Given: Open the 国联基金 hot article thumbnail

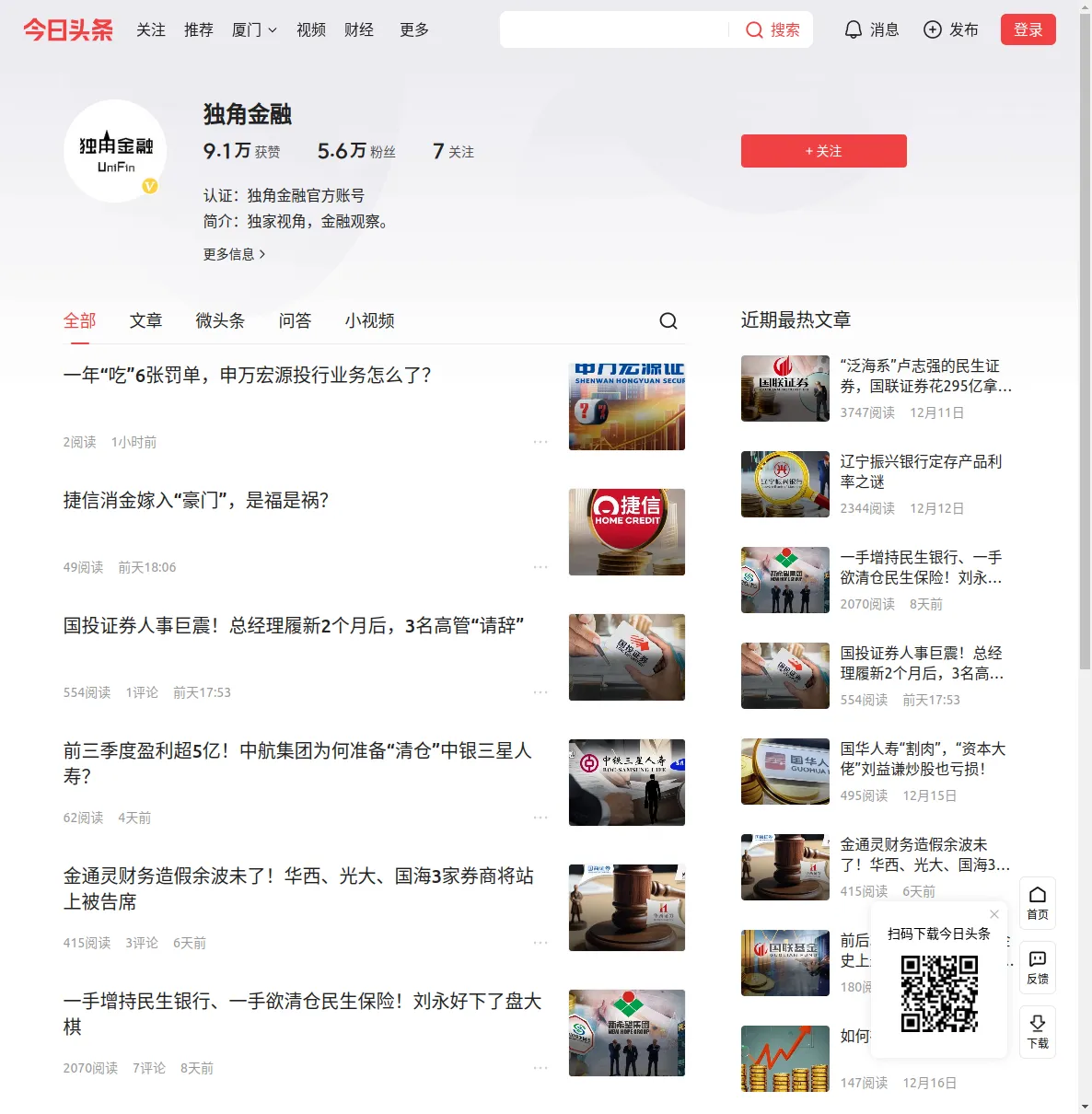Looking at the screenshot, I should 785,963.
